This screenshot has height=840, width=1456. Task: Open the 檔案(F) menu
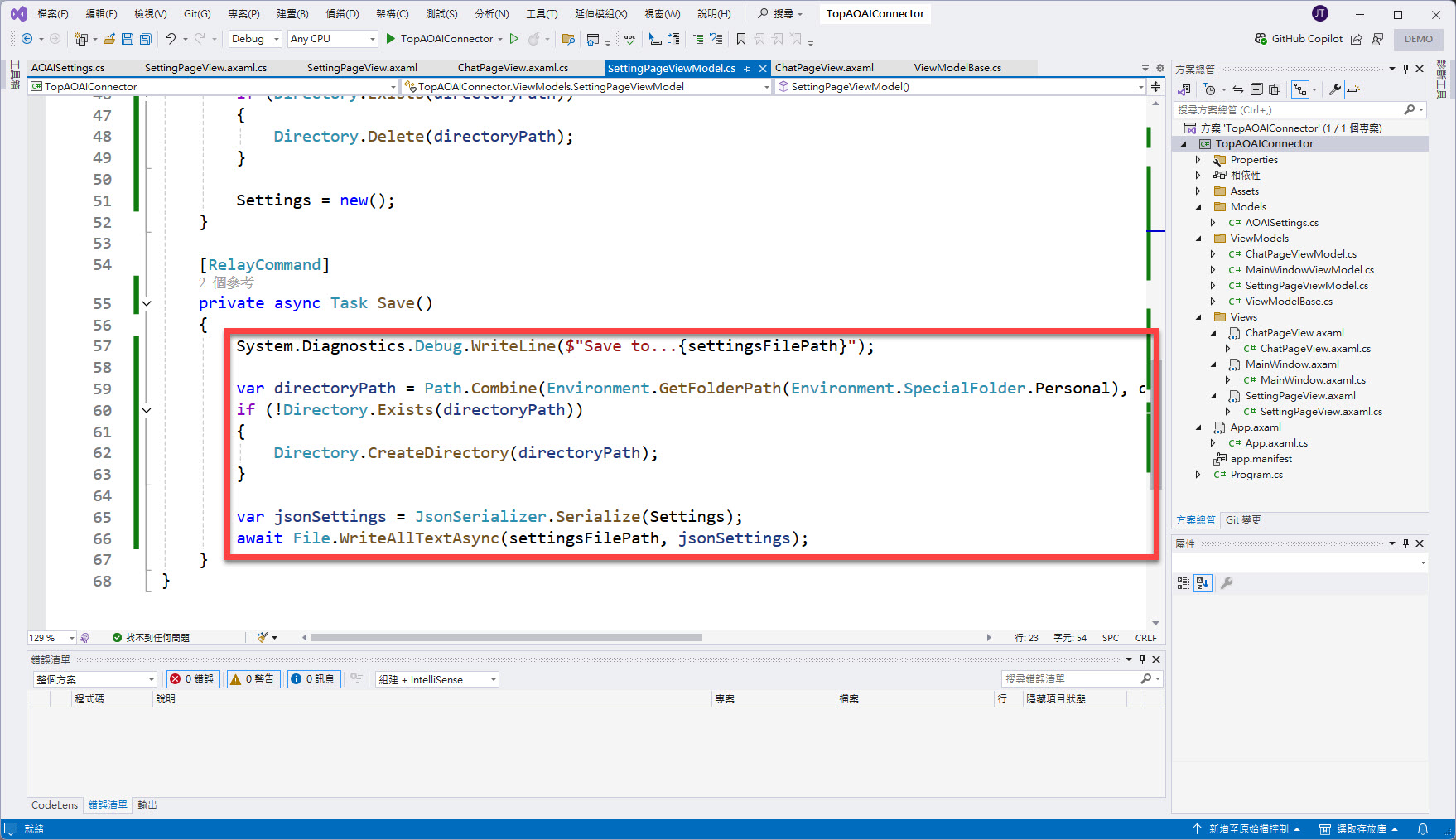pos(53,14)
